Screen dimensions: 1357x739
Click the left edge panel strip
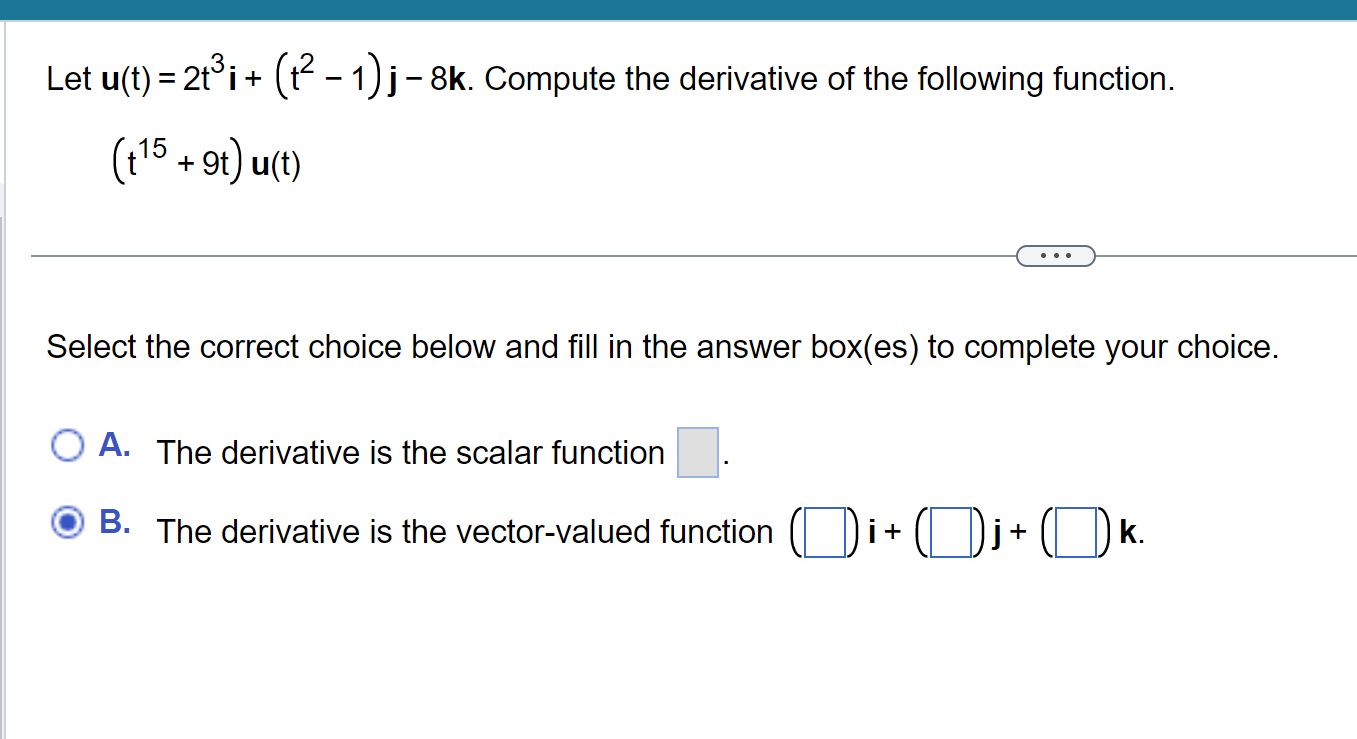(x=3, y=400)
